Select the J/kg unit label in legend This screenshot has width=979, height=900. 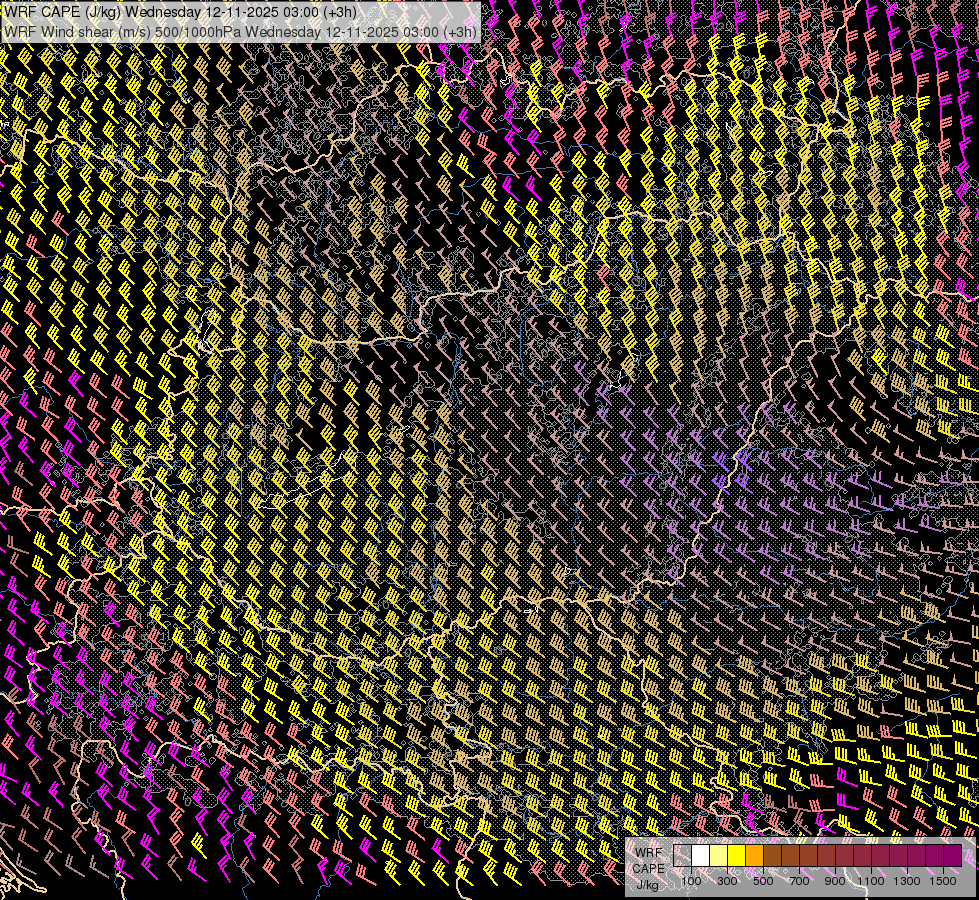(648, 884)
